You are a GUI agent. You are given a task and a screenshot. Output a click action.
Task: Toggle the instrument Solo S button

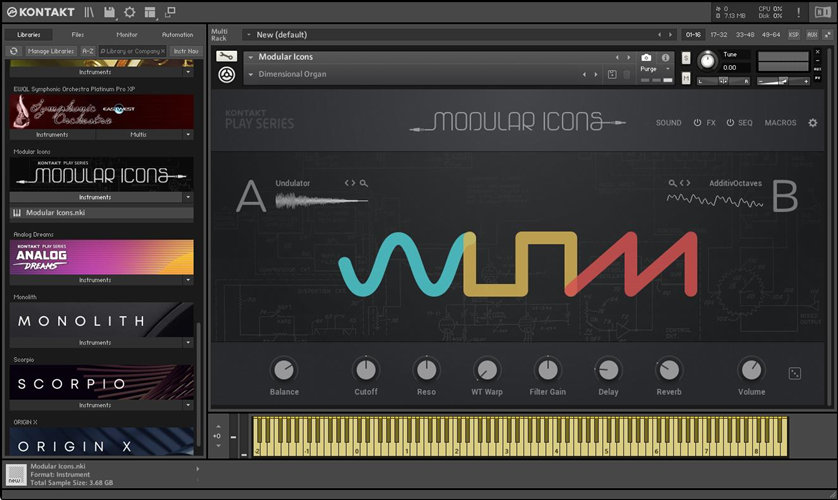click(x=686, y=58)
